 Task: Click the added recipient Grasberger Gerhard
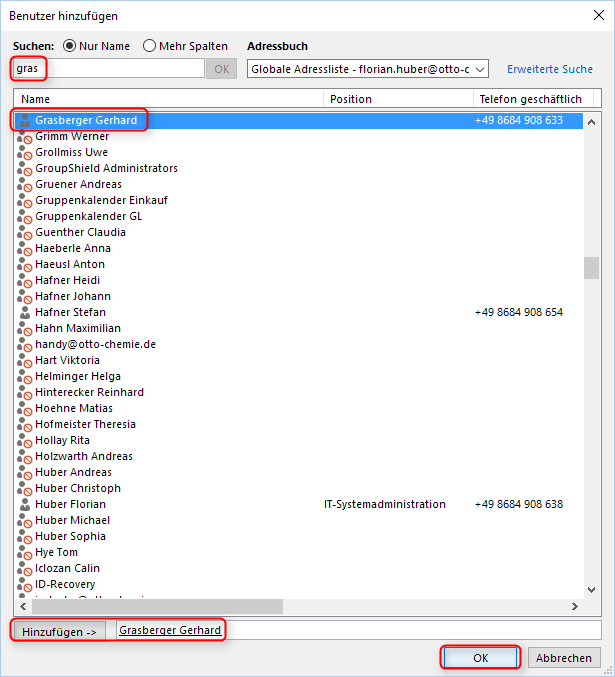pos(170,630)
